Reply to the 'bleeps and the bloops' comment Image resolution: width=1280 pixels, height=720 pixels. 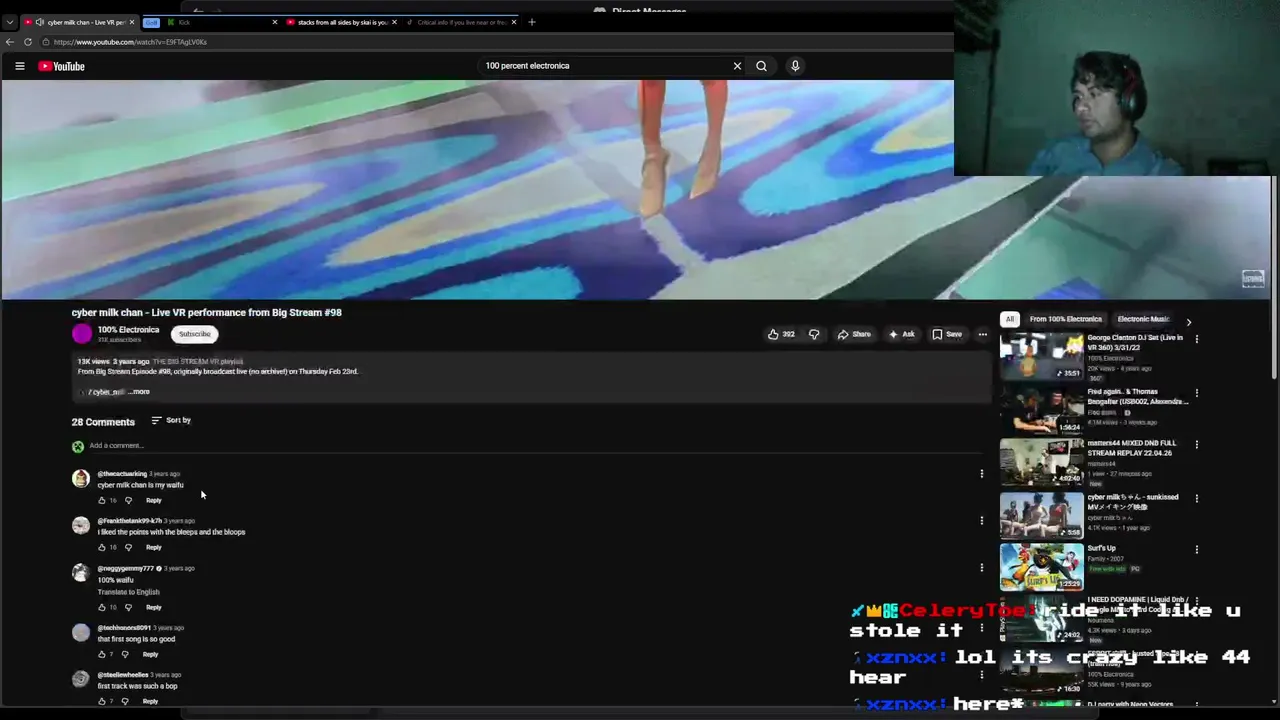153,547
